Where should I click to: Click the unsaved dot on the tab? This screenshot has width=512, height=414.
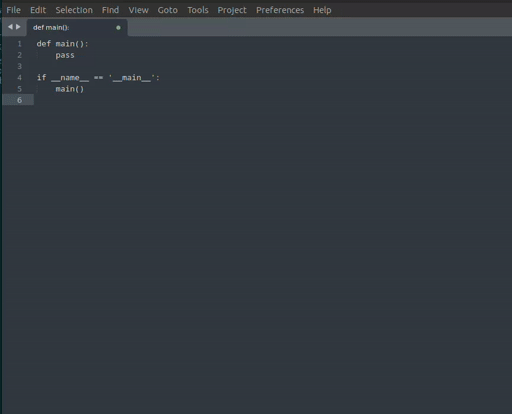118,28
